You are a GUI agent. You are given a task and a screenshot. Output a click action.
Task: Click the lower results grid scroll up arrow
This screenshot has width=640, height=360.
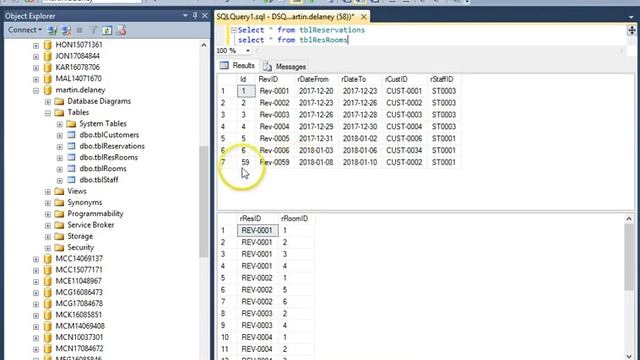pos(629,219)
